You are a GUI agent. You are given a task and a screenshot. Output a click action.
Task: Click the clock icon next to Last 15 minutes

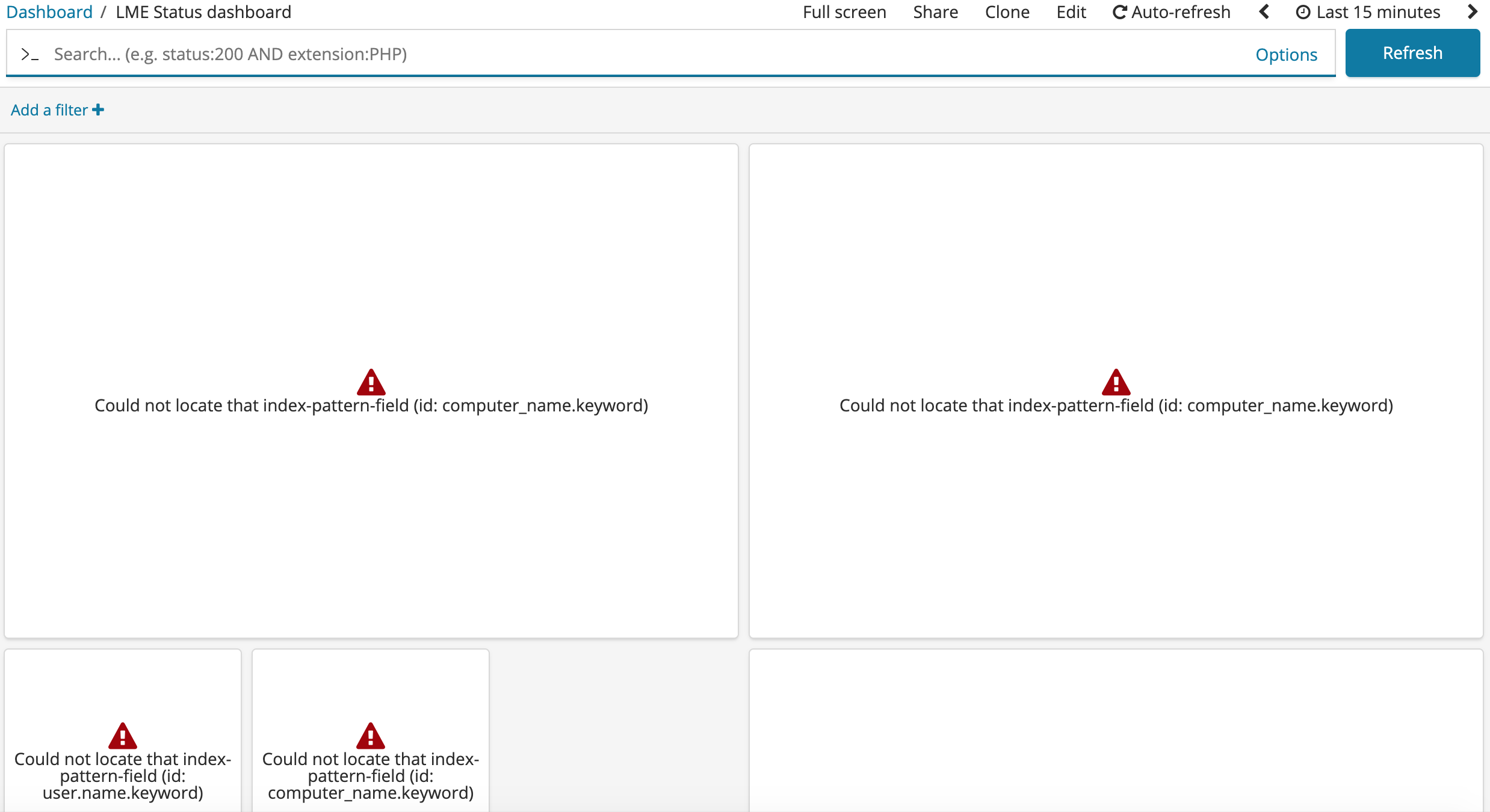[x=1303, y=11]
